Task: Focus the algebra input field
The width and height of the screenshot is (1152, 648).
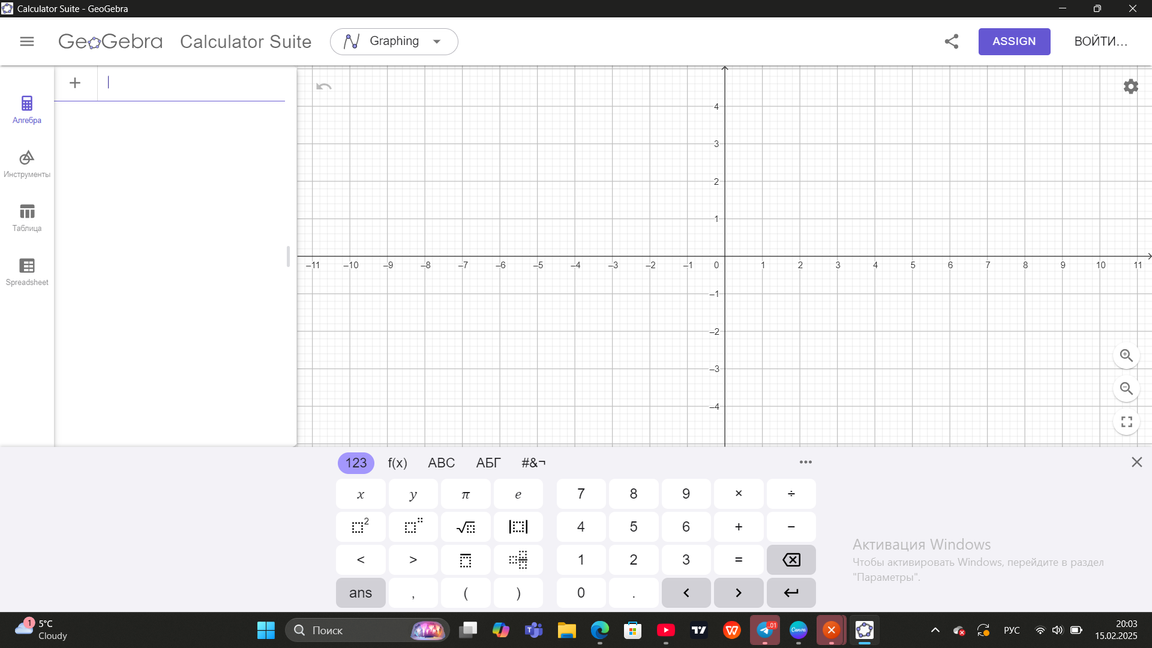Action: [x=190, y=83]
